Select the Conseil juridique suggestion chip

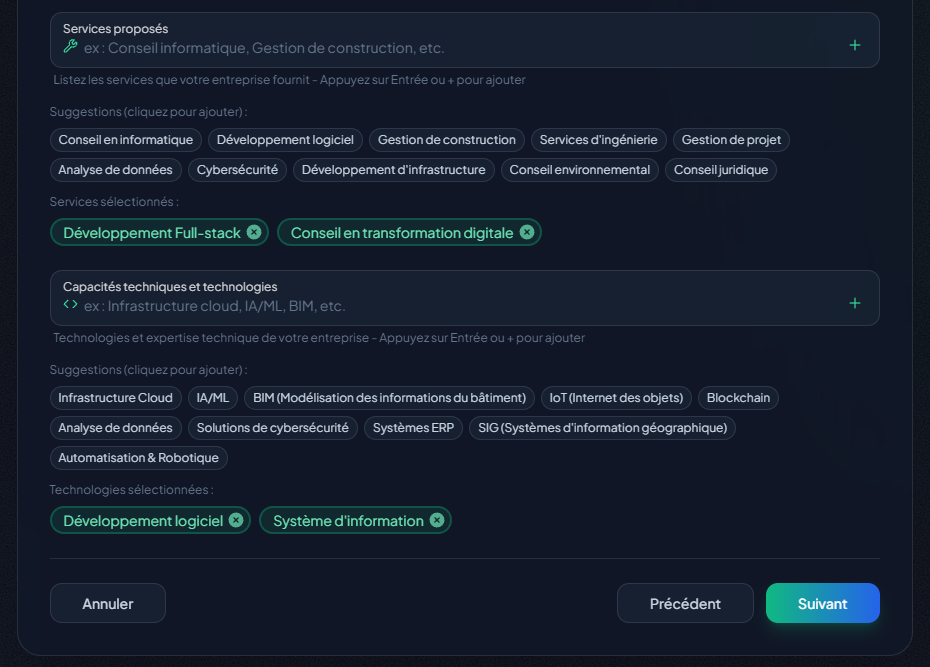click(720, 170)
